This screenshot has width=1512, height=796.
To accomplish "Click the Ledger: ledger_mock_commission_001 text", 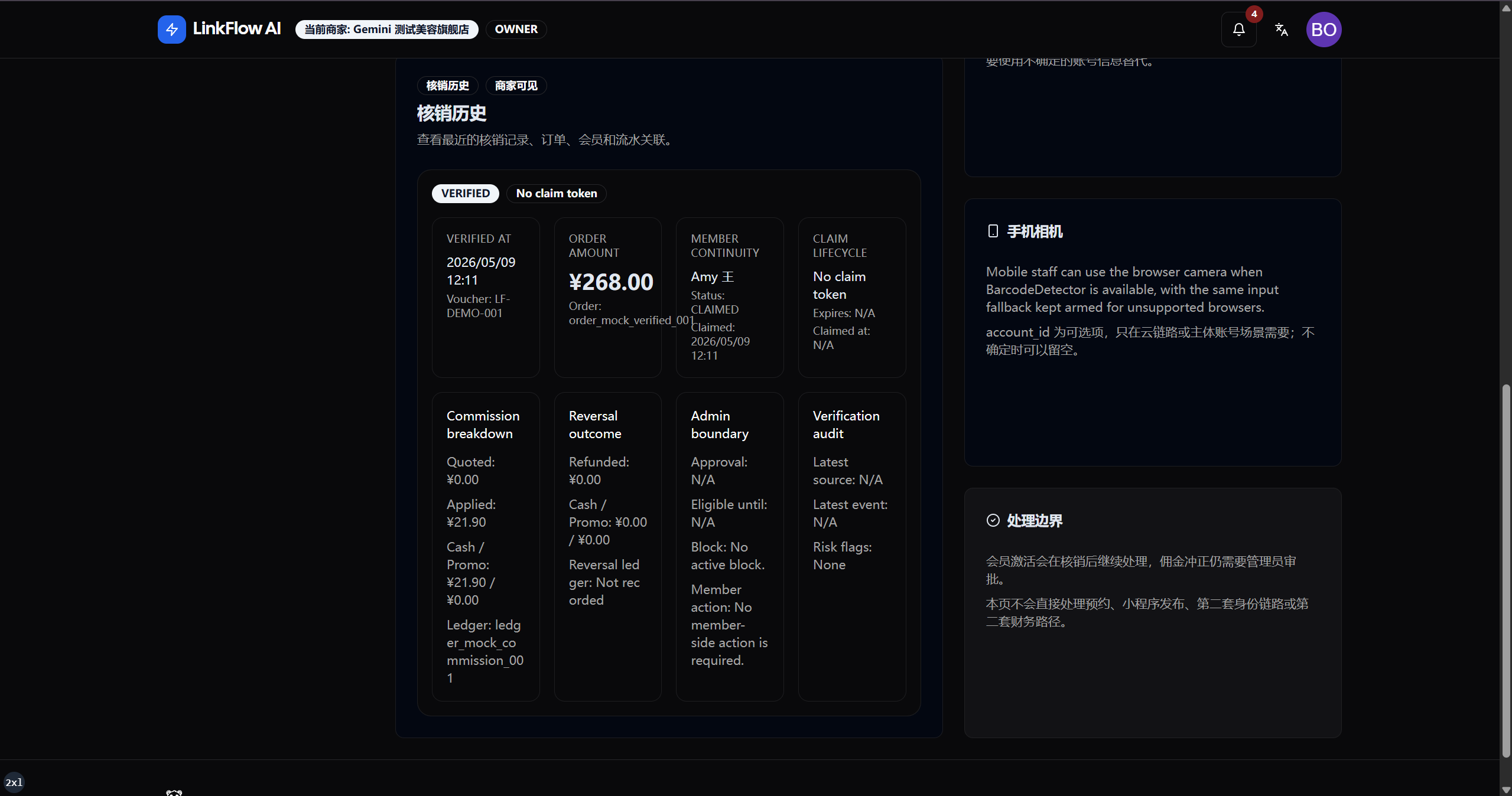I will click(485, 651).
